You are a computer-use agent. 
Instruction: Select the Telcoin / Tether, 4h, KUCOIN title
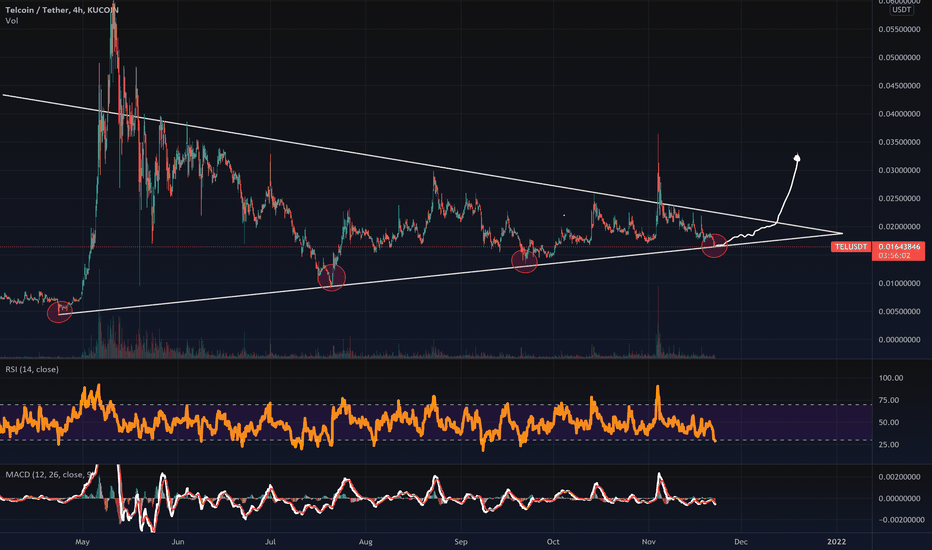click(62, 10)
